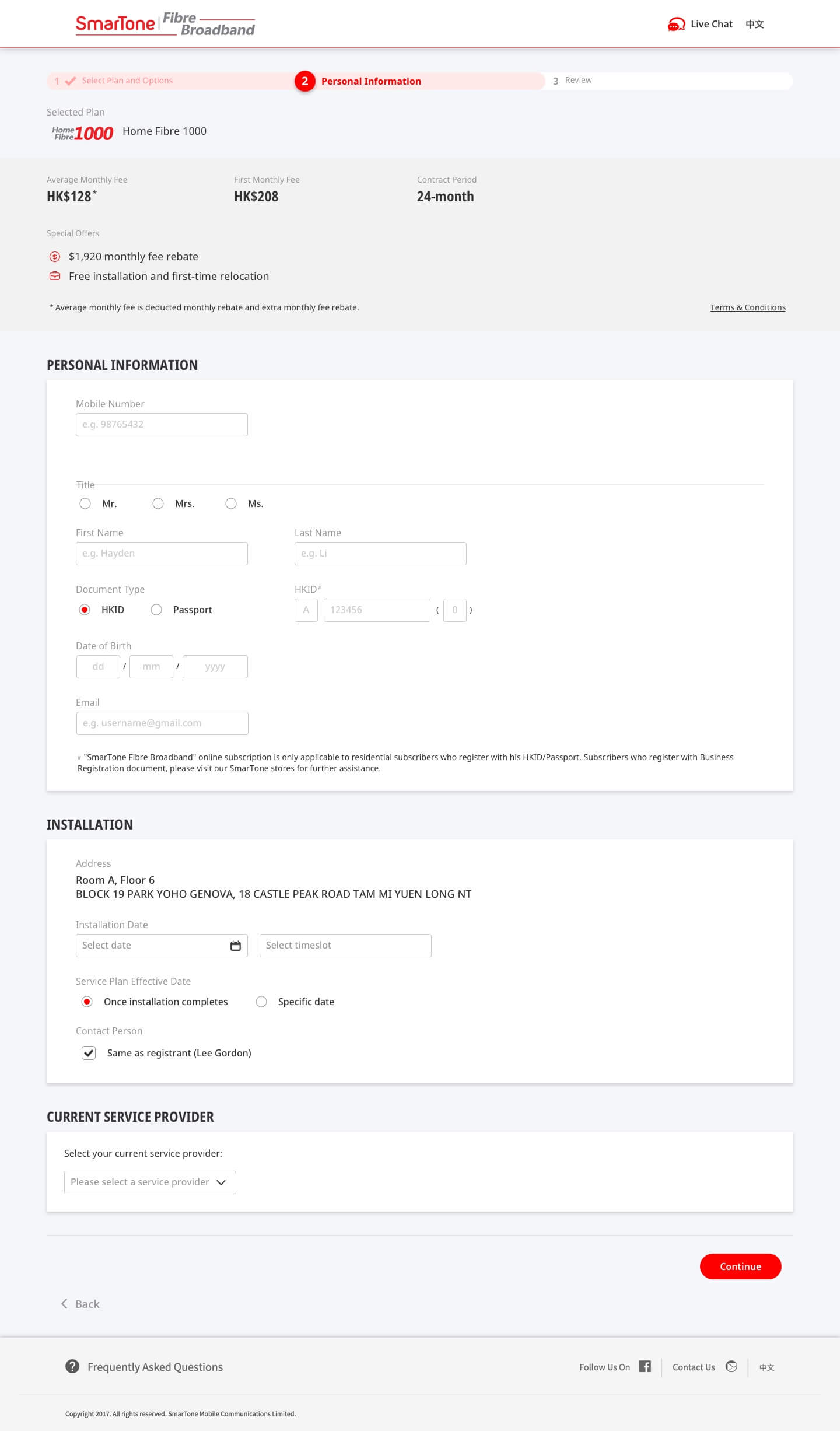Jump to the Review step
The image size is (840, 1431).
[x=577, y=81]
